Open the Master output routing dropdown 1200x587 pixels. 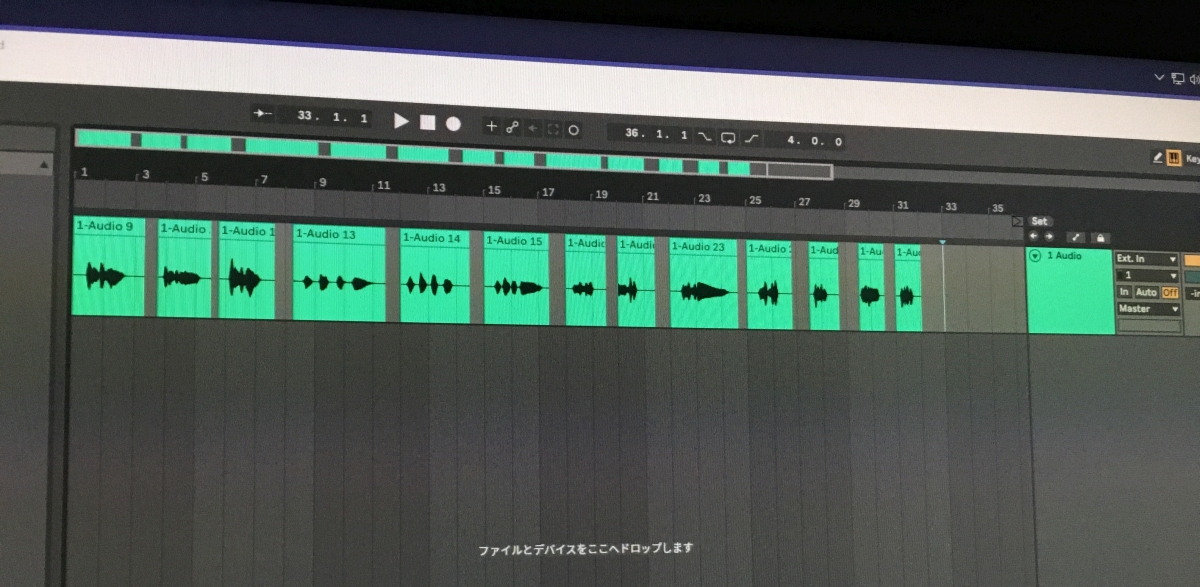click(x=1147, y=309)
